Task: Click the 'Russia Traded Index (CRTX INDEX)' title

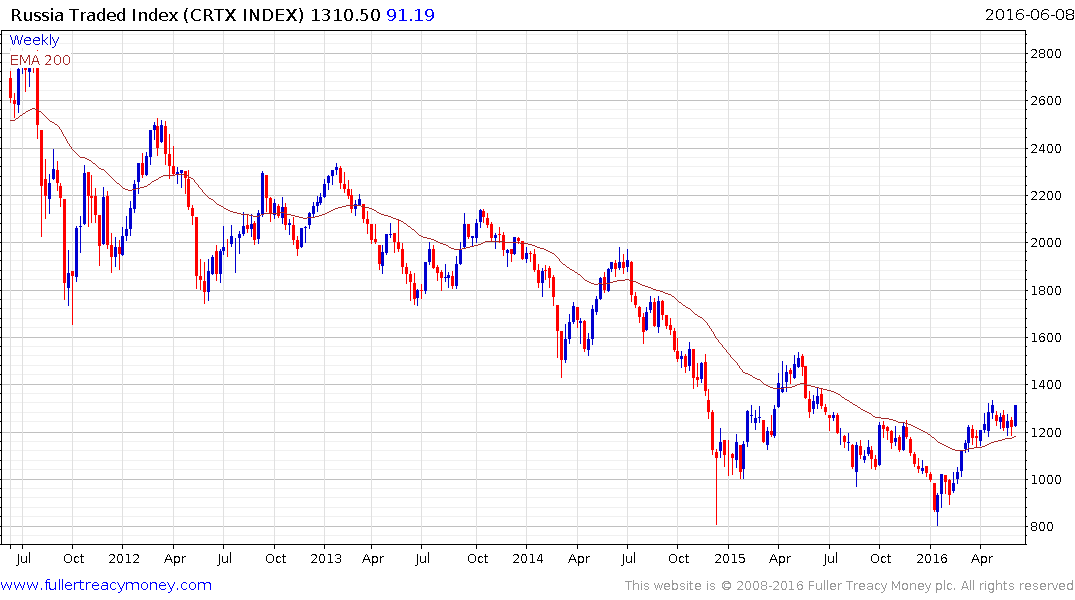Action: coord(157,15)
